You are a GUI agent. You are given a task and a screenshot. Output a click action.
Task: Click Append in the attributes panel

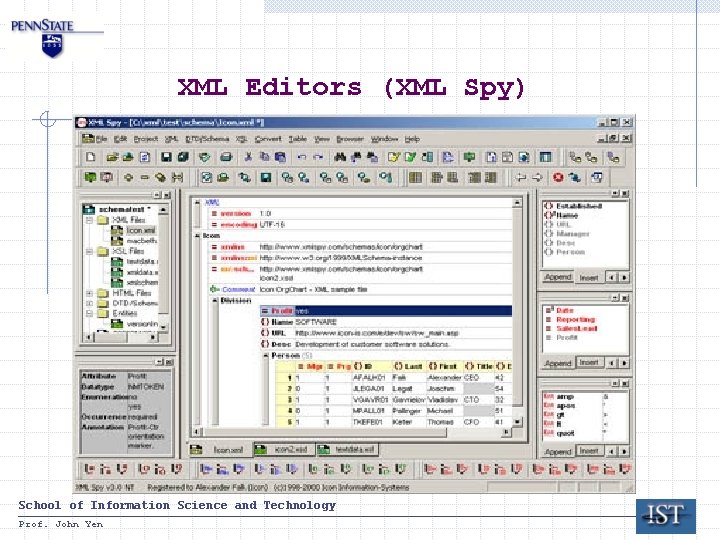[558, 363]
